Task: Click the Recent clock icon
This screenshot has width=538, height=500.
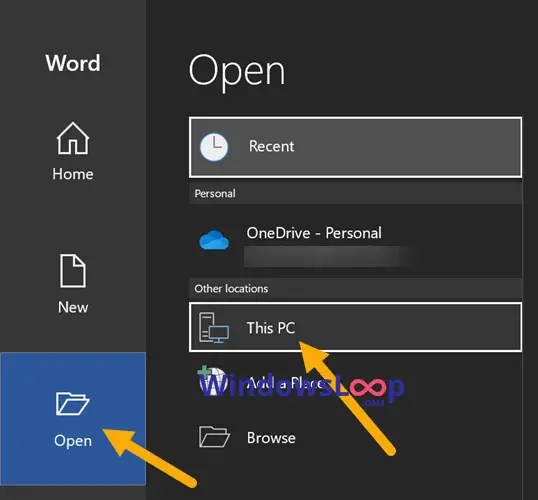Action: [x=214, y=147]
